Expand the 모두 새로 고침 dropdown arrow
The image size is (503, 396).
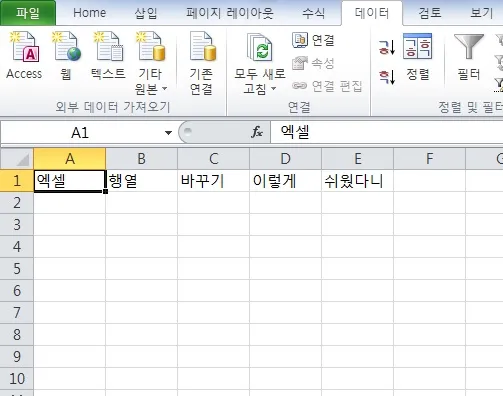pyautogui.click(x=274, y=89)
